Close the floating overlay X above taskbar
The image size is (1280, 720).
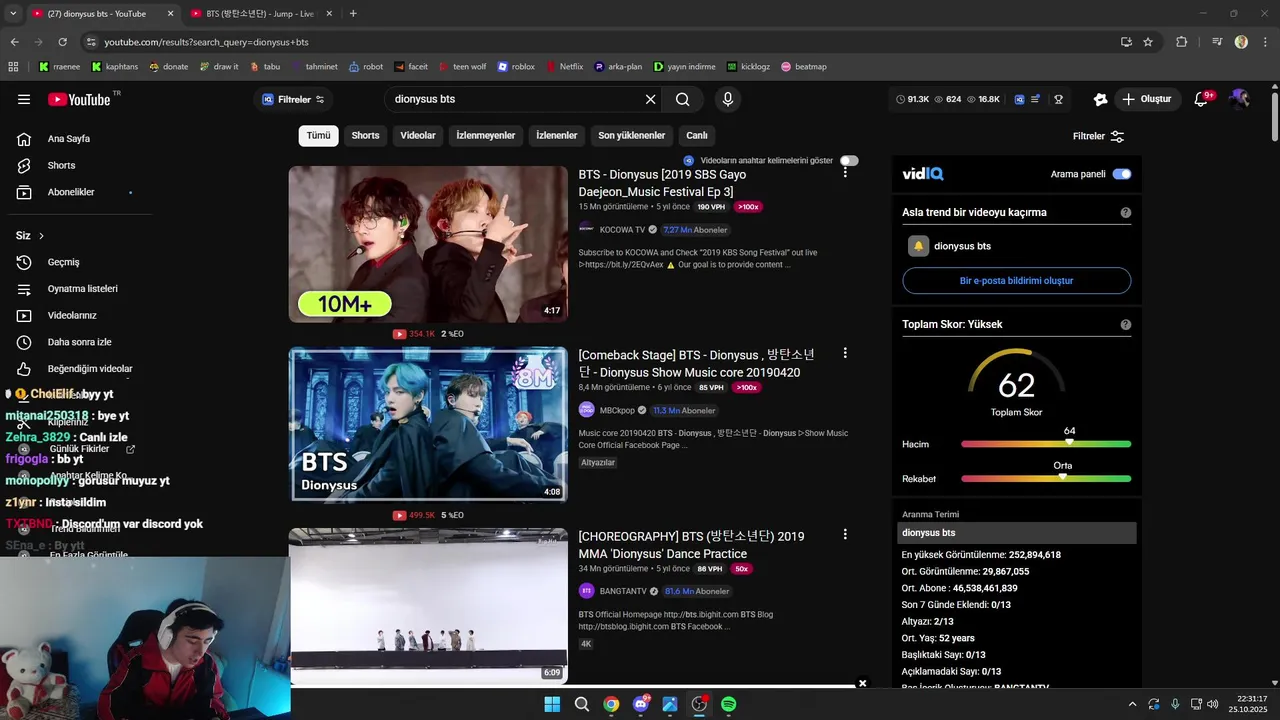tap(862, 684)
